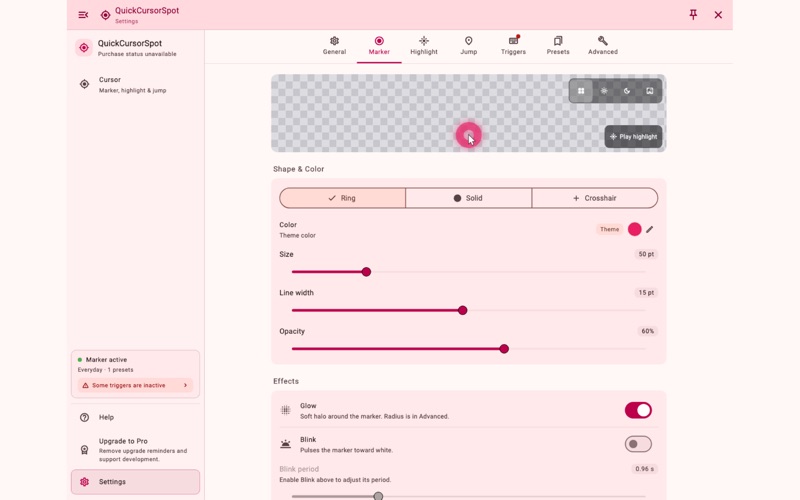
Task: Open the Jump tab
Action: [x=468, y=45]
